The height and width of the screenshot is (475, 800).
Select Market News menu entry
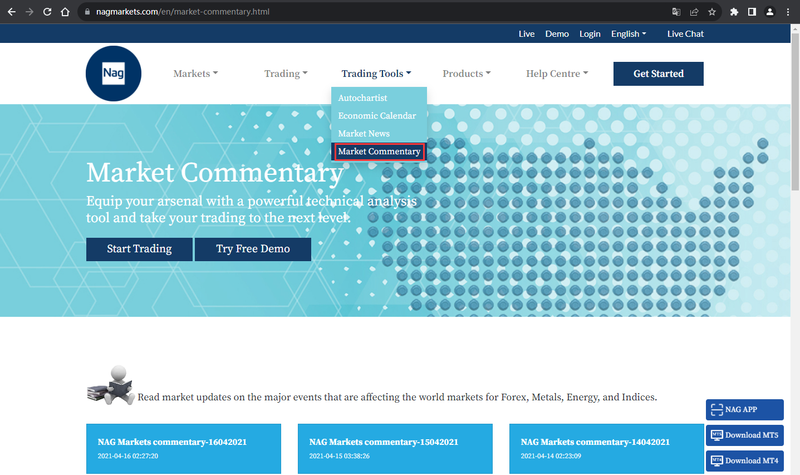tap(363, 134)
